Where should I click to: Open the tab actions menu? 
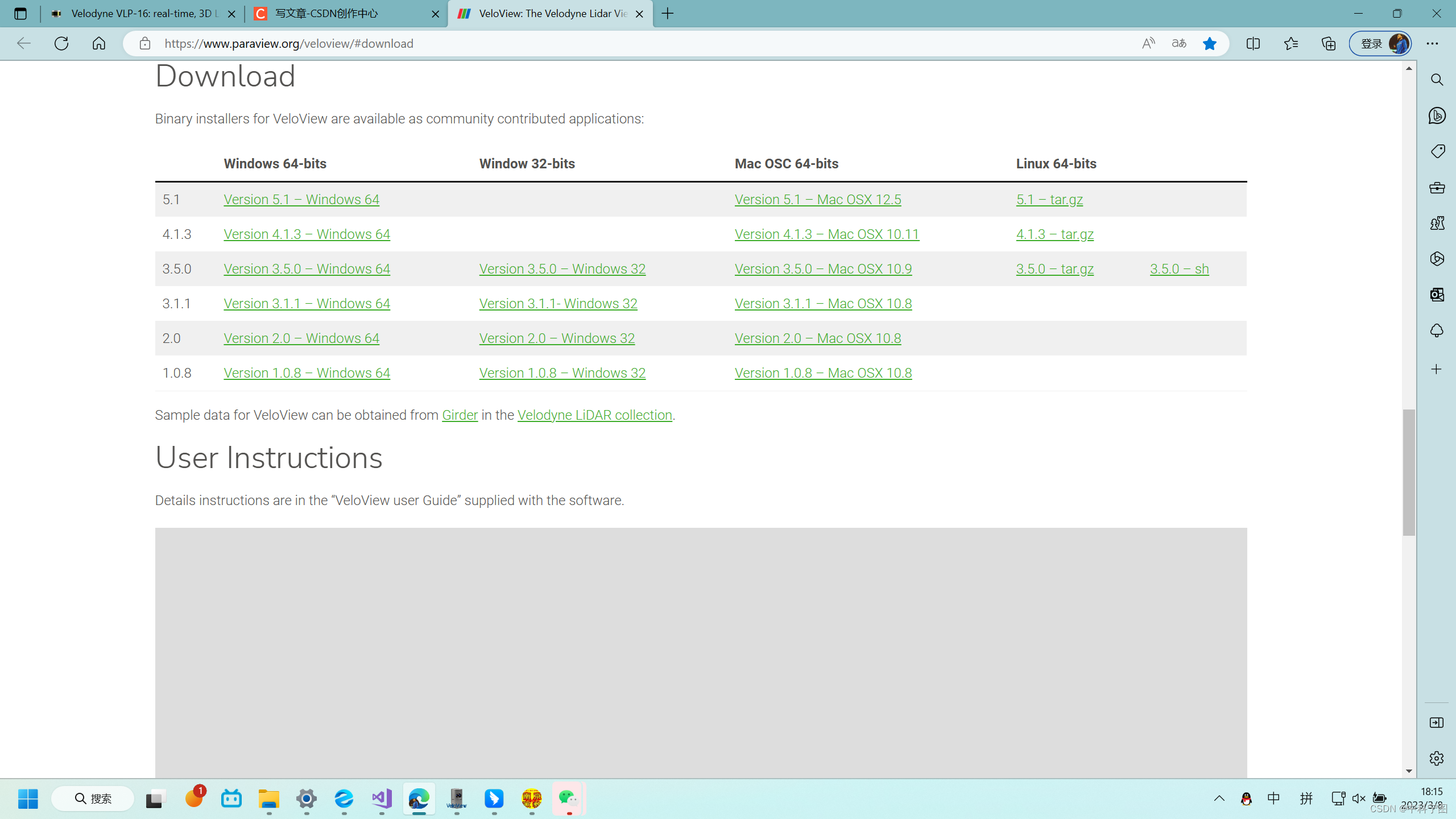pyautogui.click(x=20, y=14)
